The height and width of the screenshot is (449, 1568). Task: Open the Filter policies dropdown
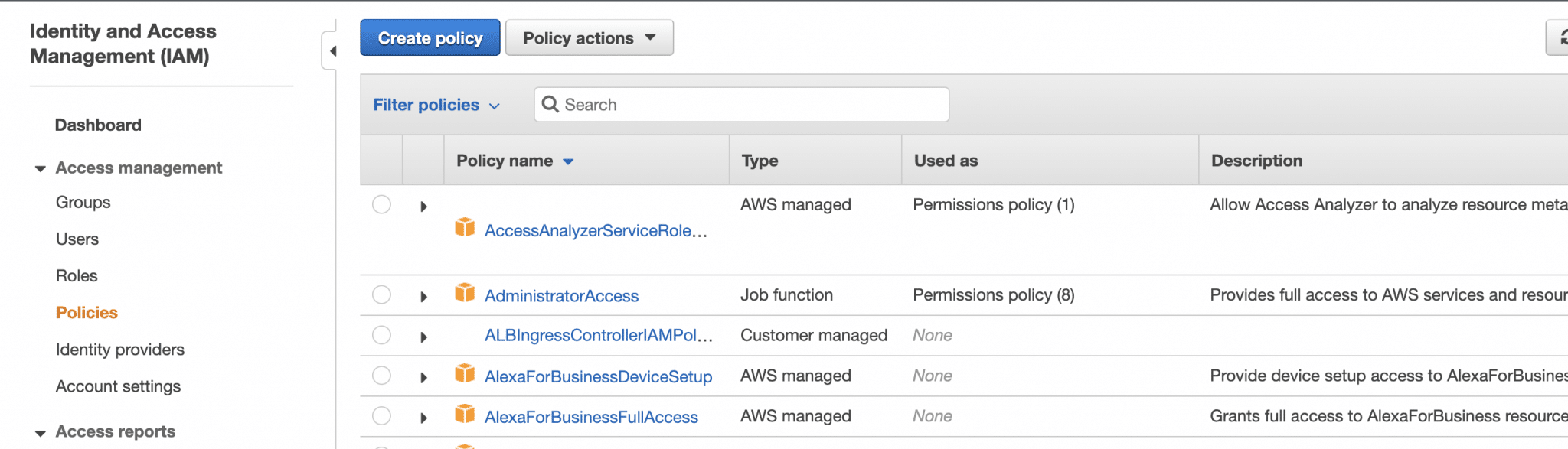click(x=436, y=105)
